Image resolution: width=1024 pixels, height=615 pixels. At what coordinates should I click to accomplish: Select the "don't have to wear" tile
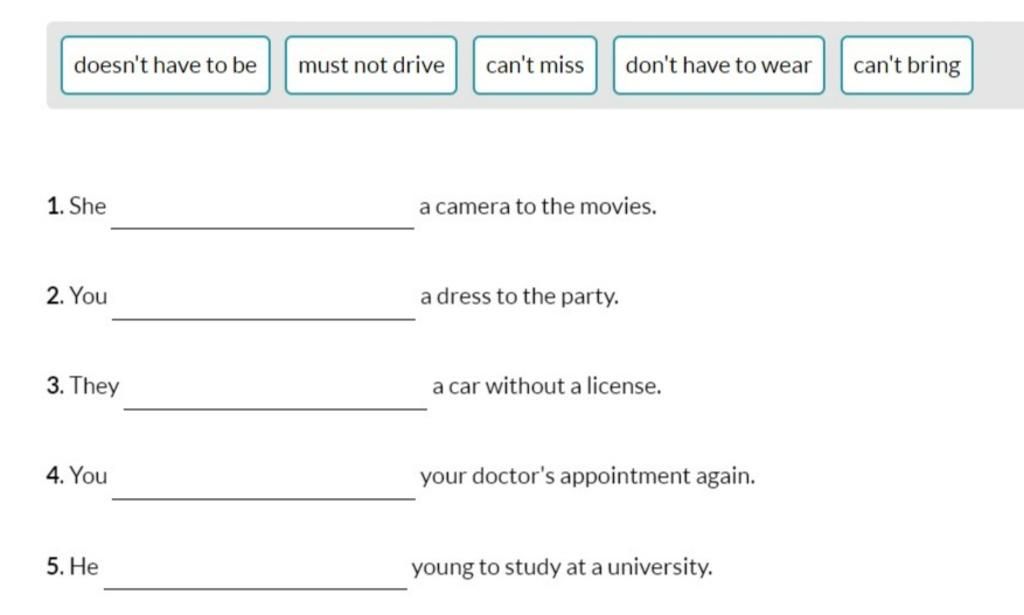(718, 65)
